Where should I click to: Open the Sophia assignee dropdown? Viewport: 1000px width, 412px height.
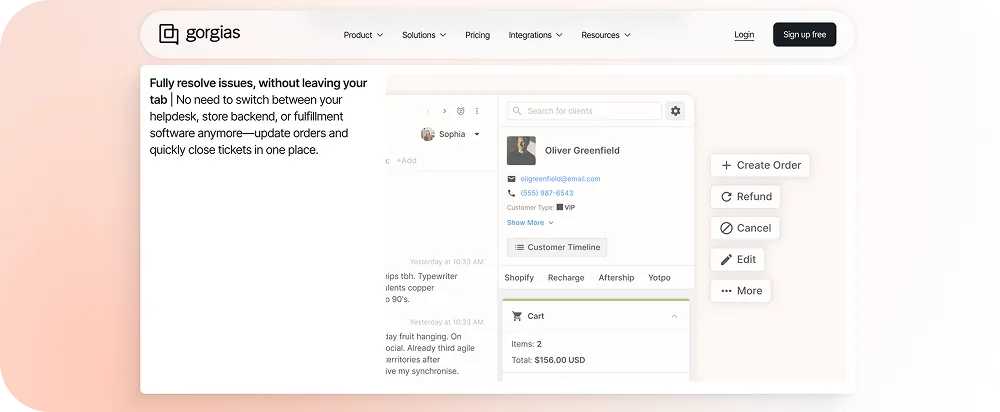click(450, 134)
